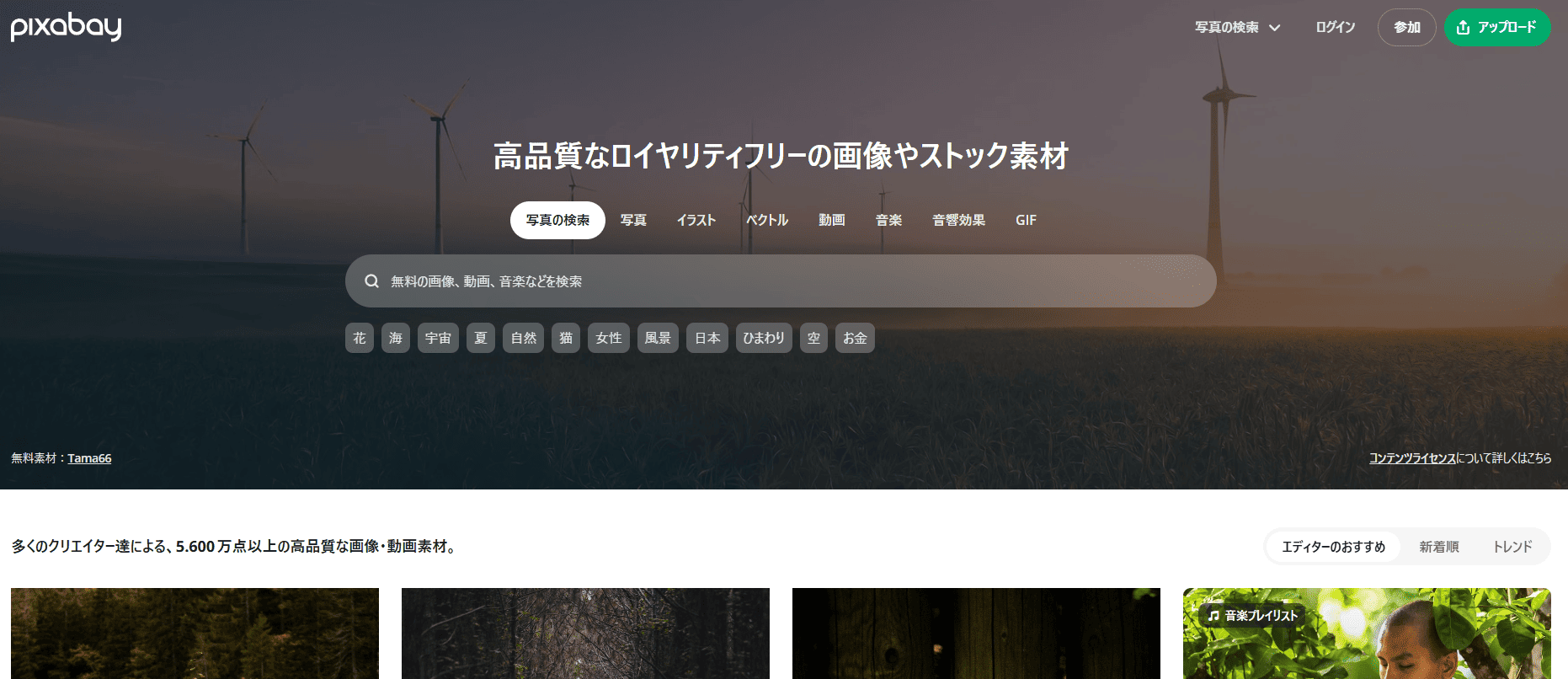Switch to the 写真 tab

pyautogui.click(x=633, y=220)
